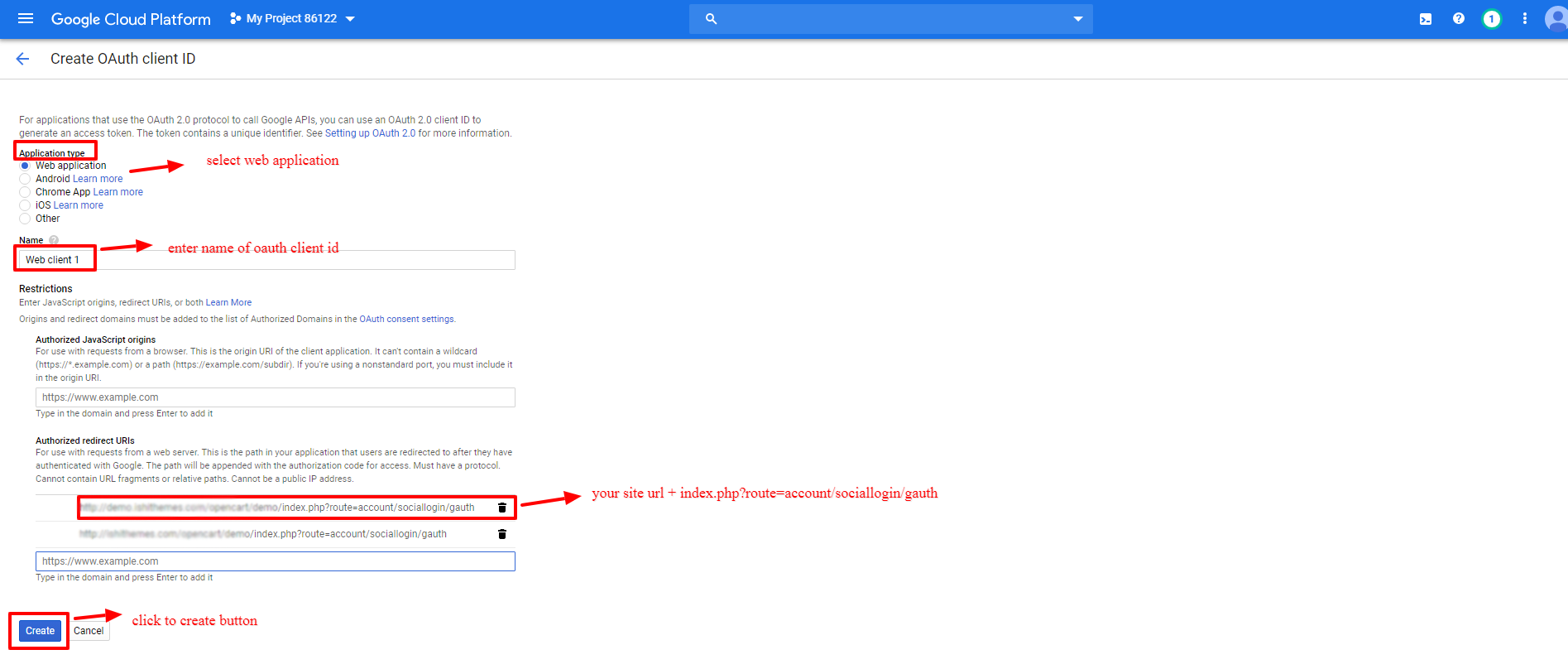Viewport: 1568px width, 669px height.
Task: Click the back arrow next to Create OAuth client ID
Action: coord(22,59)
